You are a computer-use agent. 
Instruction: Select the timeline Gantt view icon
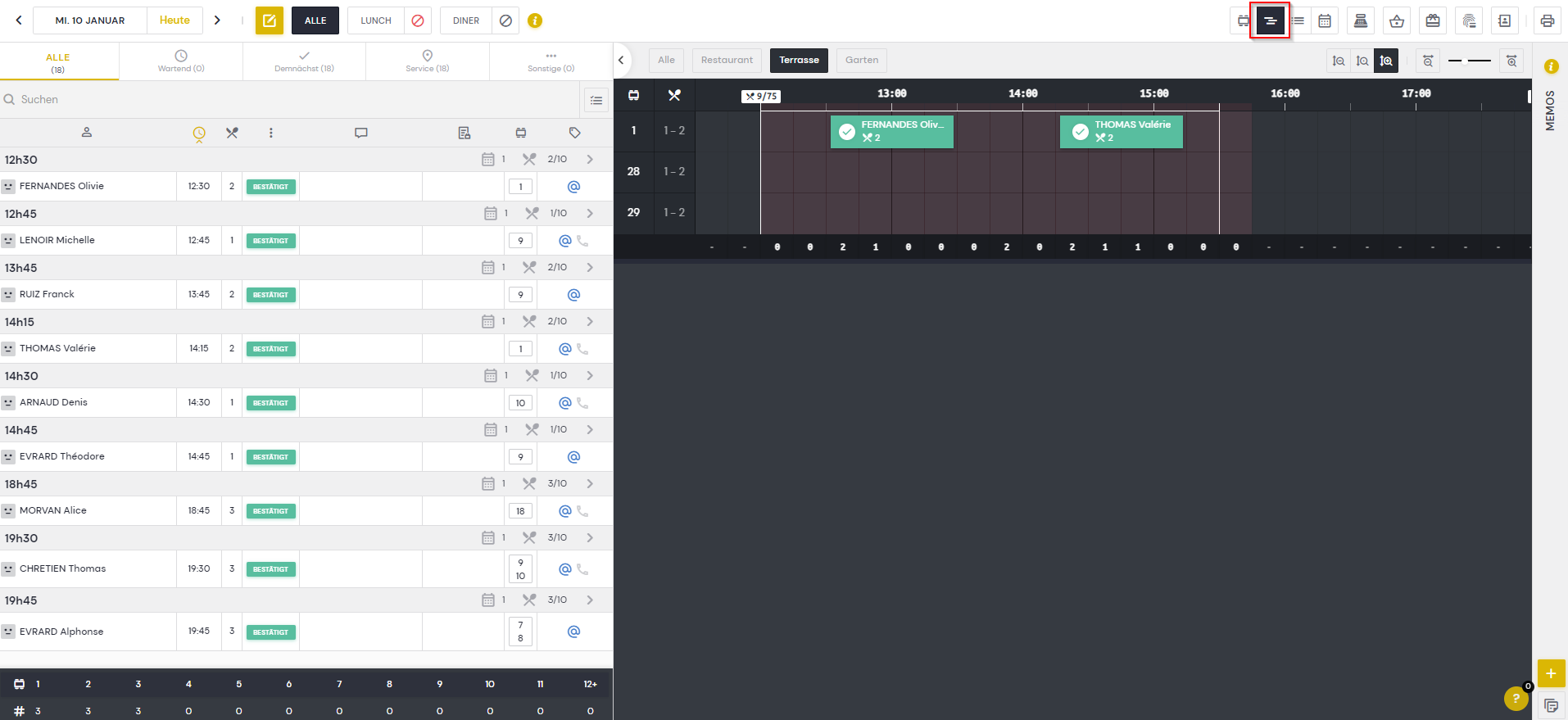[x=1270, y=20]
